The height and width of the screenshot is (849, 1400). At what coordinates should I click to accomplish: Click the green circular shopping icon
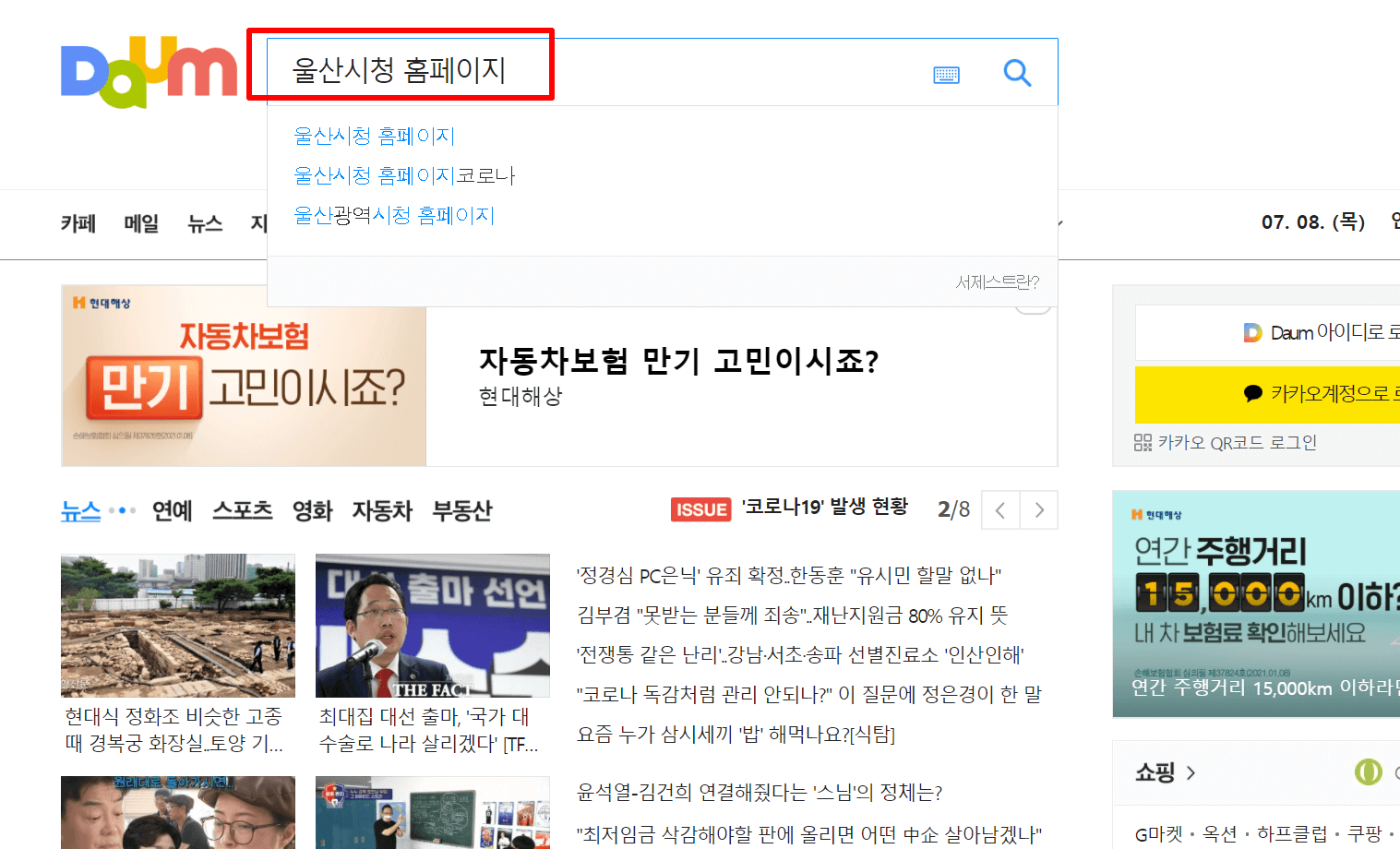pyautogui.click(x=1368, y=771)
